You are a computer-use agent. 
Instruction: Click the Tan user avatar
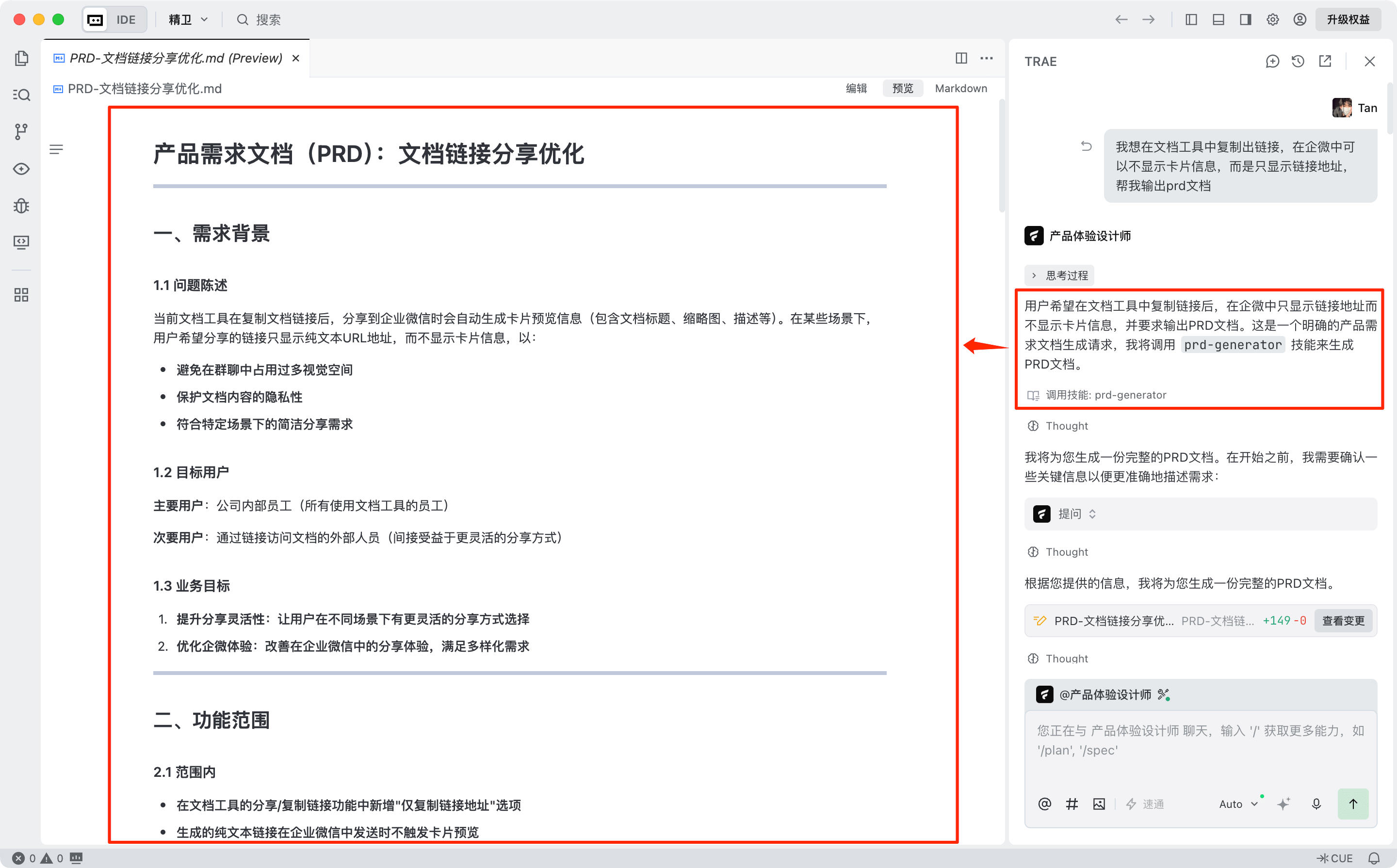[x=1342, y=108]
